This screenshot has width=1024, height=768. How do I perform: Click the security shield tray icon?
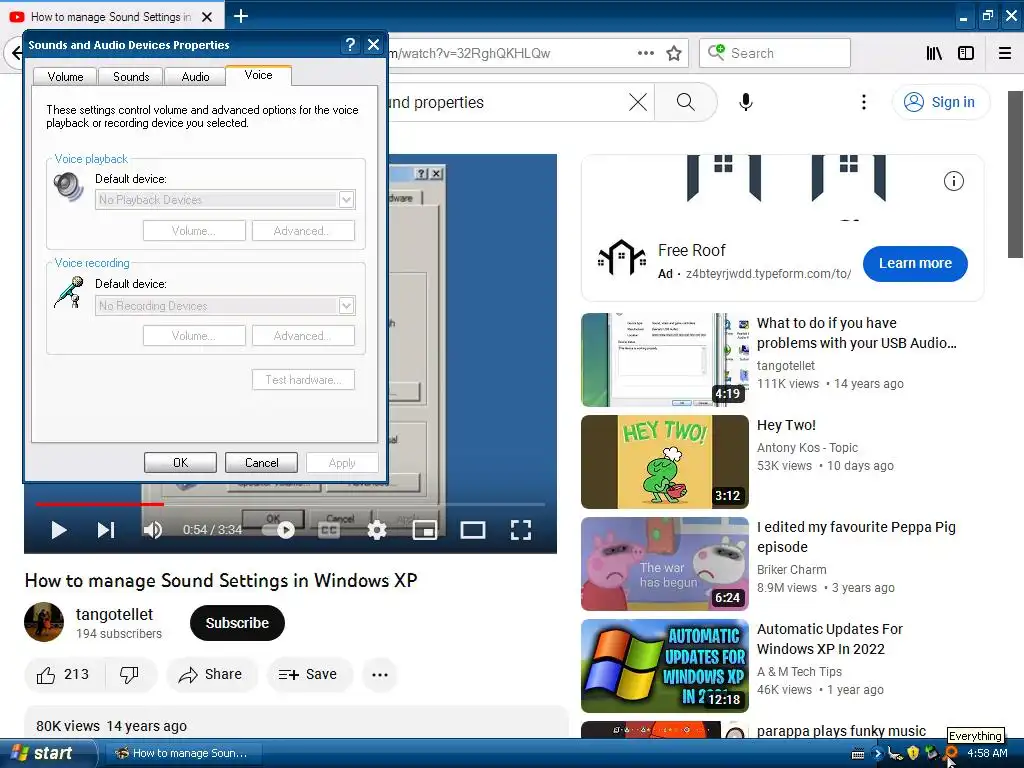[913, 754]
